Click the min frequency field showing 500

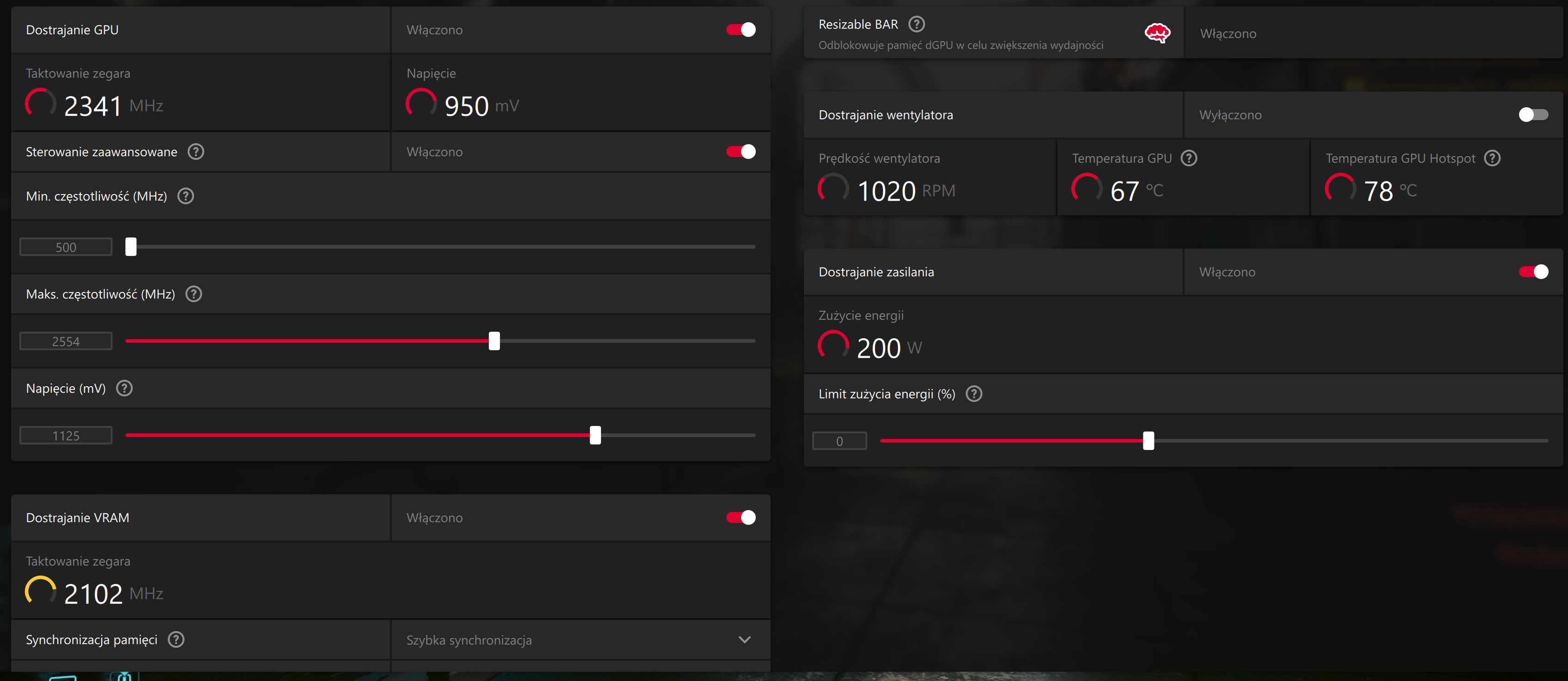[x=66, y=247]
